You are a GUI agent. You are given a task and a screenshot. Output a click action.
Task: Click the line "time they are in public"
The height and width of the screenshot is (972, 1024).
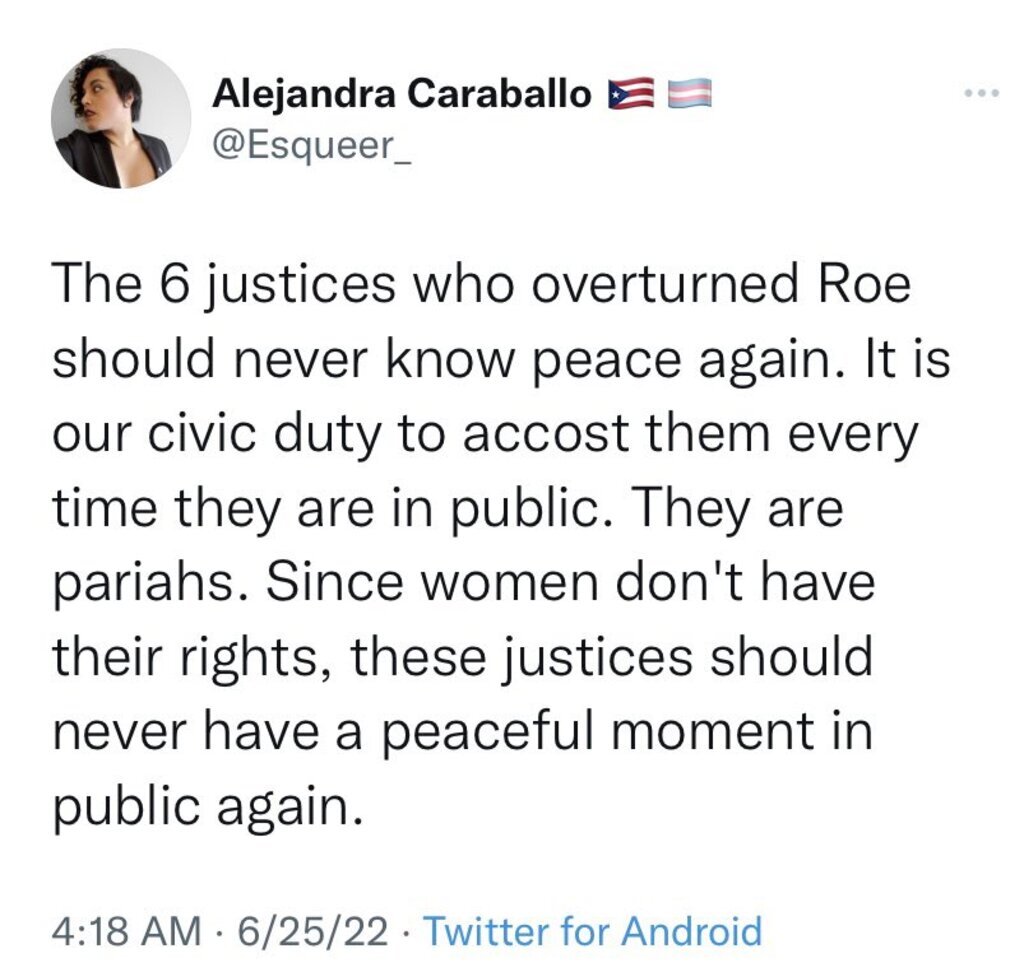click(x=448, y=510)
